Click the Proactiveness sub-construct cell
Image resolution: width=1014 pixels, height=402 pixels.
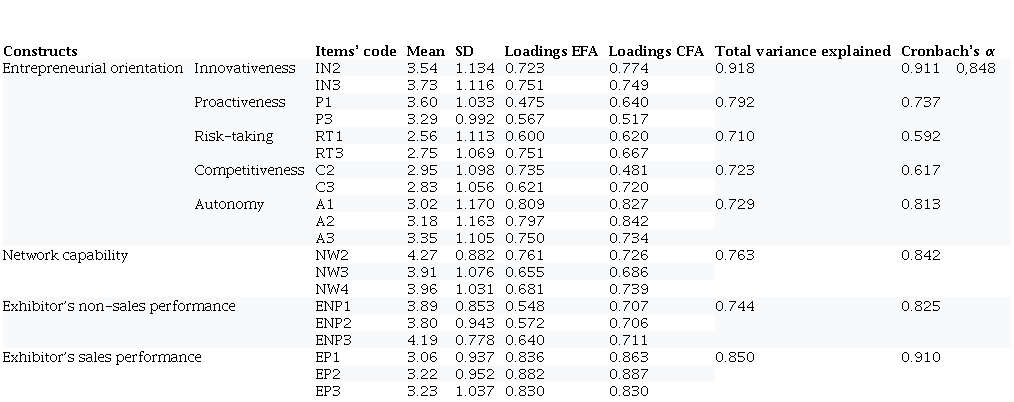point(240,102)
